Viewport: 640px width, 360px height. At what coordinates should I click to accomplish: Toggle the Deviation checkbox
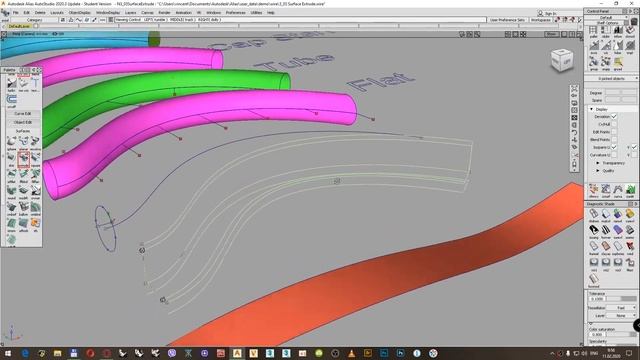(x=613, y=117)
